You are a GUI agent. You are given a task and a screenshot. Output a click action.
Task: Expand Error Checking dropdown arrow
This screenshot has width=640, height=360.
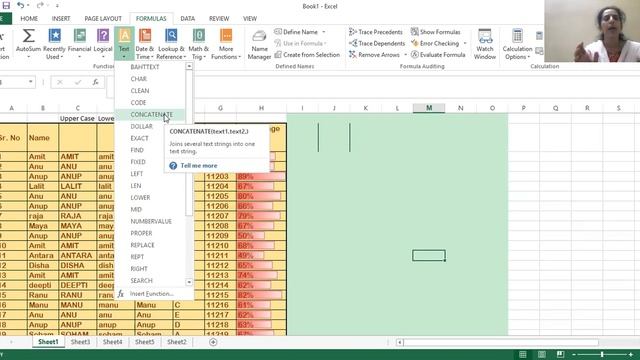coord(465,43)
